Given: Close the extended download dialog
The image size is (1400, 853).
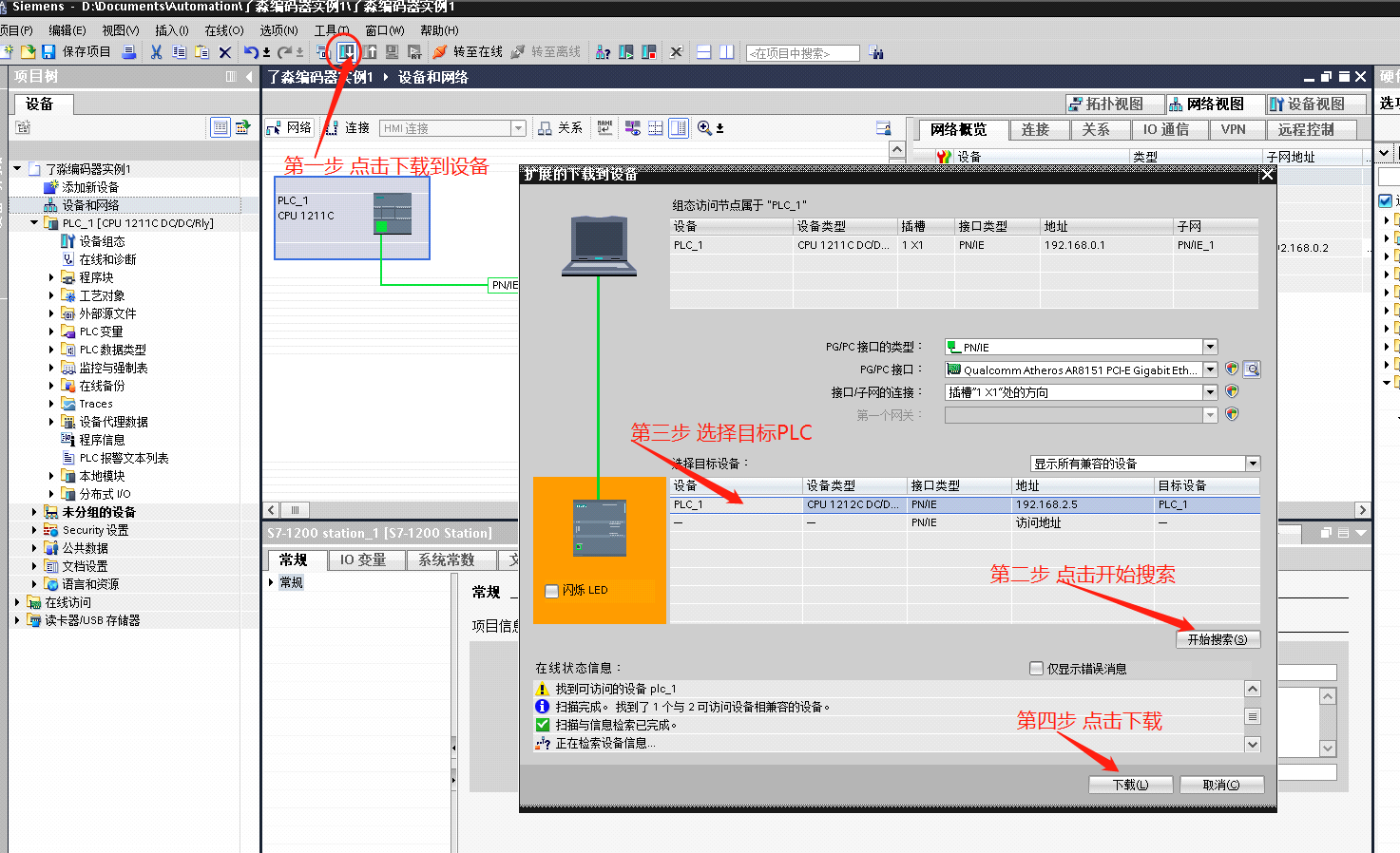Looking at the screenshot, I should (1267, 174).
